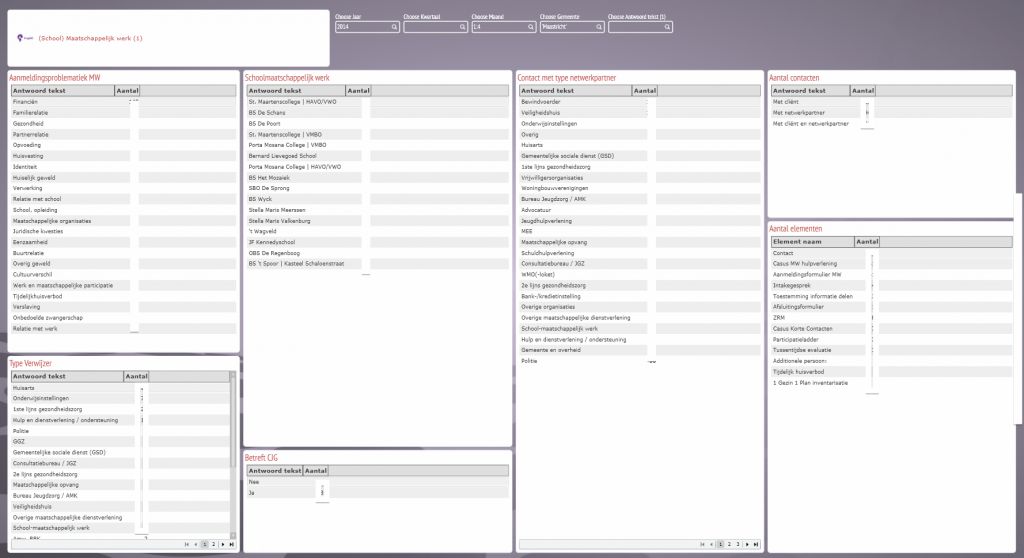Screen dimensions: 1024x558
Task: Click the search icon in Choose Antwoord tekst
Action: click(666, 28)
